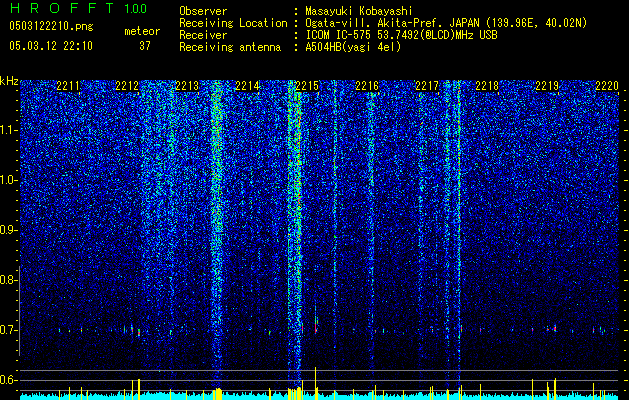Click the Observer label
The width and height of the screenshot is (629, 400).
(x=203, y=11)
